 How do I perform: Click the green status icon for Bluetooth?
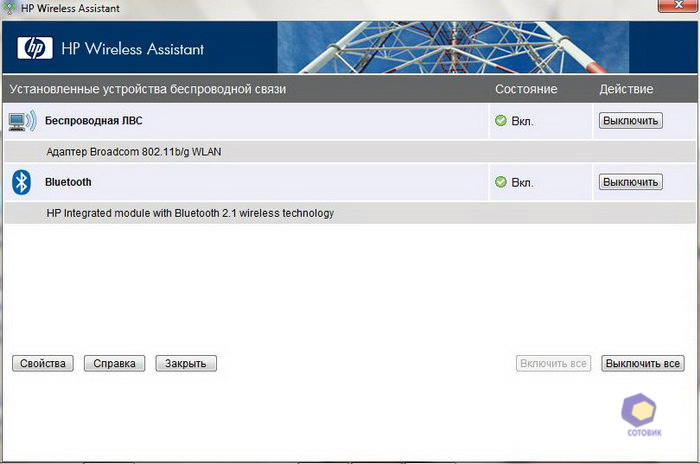(x=501, y=182)
